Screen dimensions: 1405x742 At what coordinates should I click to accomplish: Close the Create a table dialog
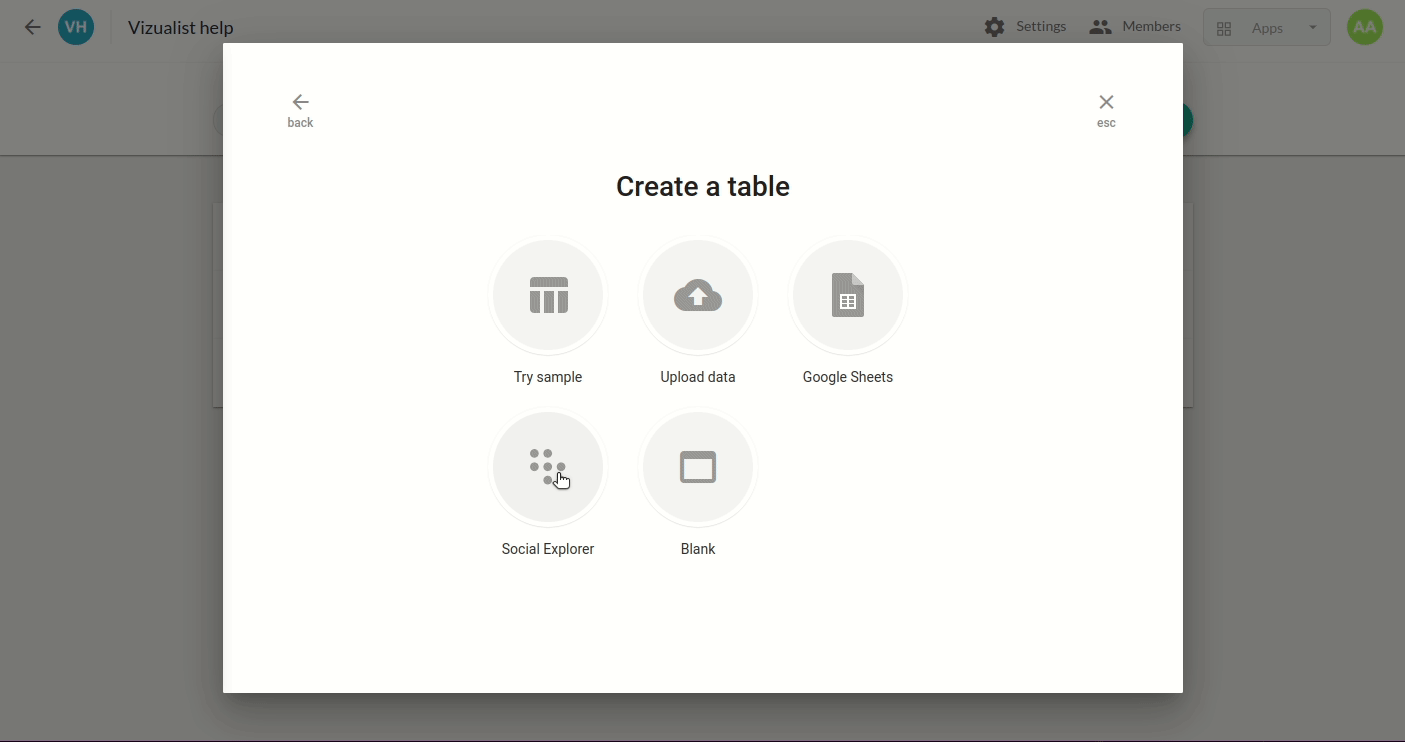tap(1106, 103)
